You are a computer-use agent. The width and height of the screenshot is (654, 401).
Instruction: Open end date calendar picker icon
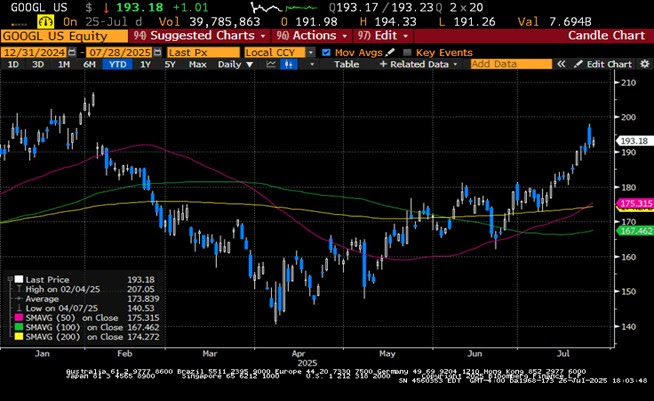pyautogui.click(x=157, y=52)
